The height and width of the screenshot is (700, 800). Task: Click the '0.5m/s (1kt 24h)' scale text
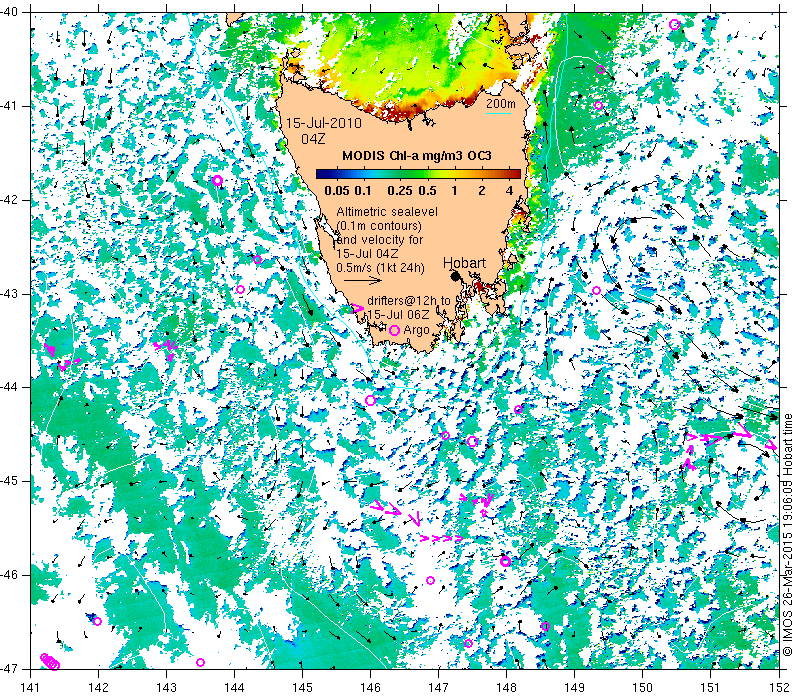coord(381,267)
